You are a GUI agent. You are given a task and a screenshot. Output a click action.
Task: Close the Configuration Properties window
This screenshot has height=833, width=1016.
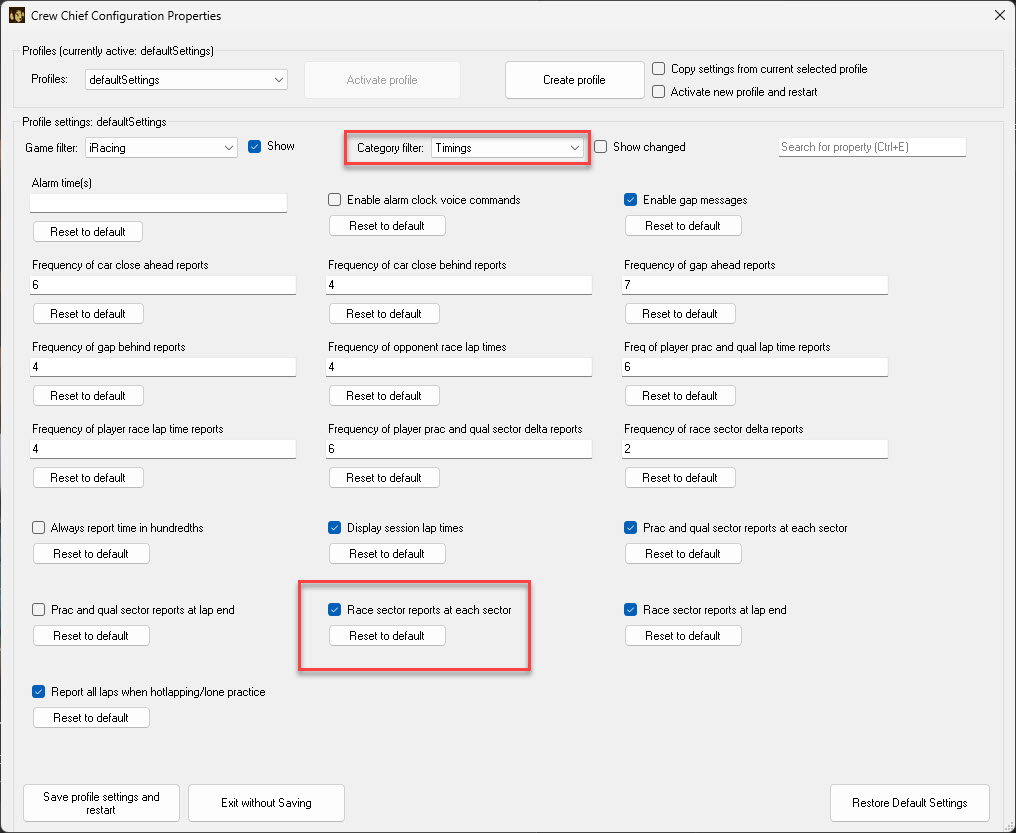(x=1000, y=15)
